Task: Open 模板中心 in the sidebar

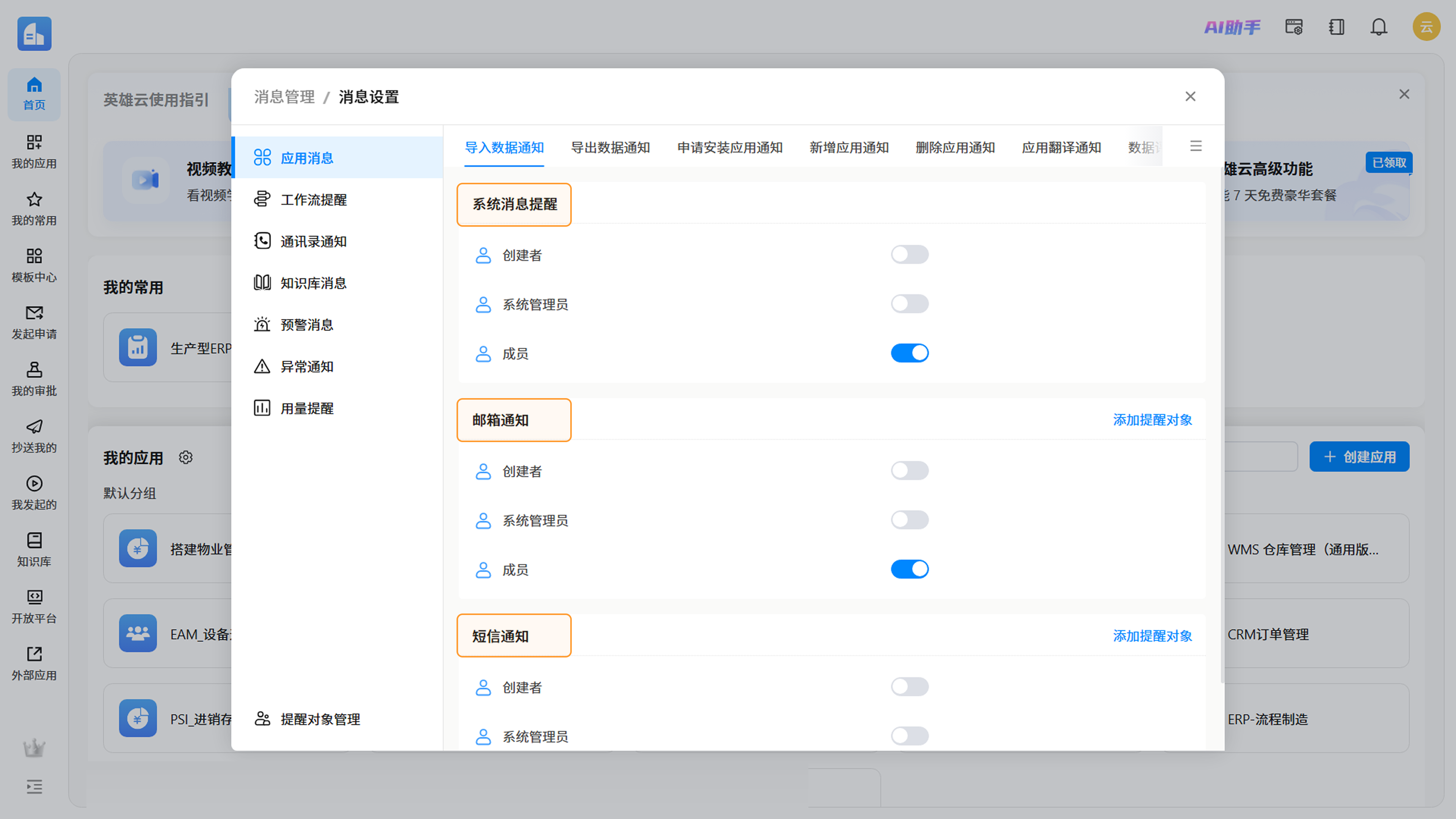Action: point(34,265)
